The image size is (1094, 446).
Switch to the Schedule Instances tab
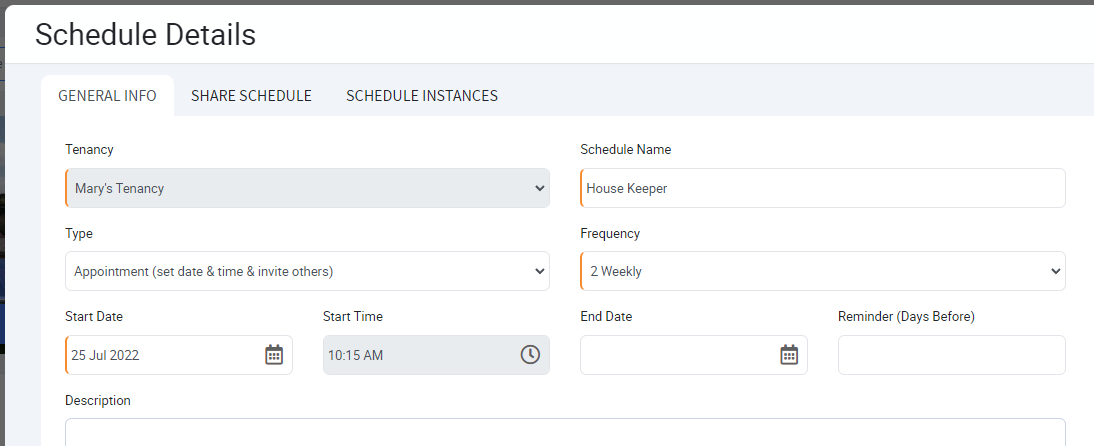tap(421, 96)
